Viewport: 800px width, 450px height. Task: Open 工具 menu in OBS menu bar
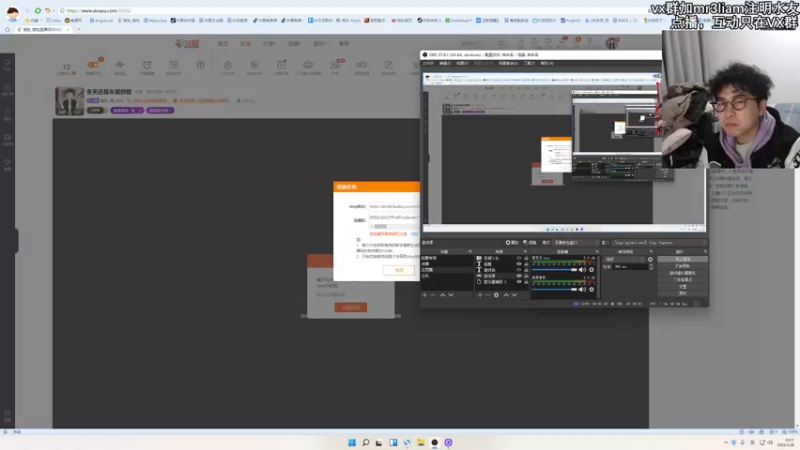click(x=529, y=63)
